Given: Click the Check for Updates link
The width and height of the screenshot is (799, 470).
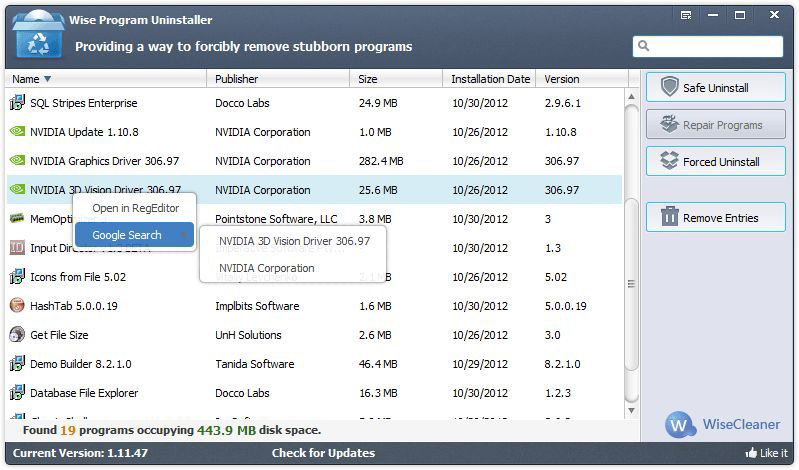Looking at the screenshot, I should click(x=323, y=453).
